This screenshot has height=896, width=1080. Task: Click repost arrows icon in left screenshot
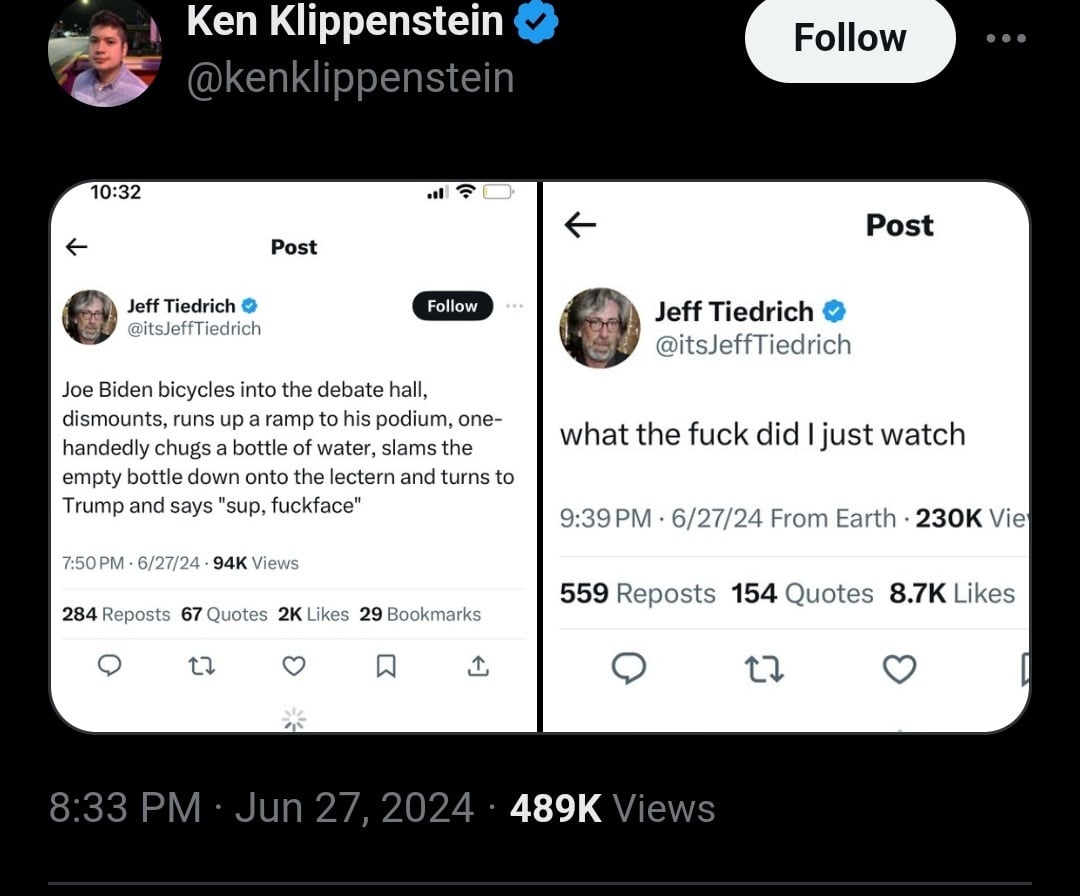202,665
